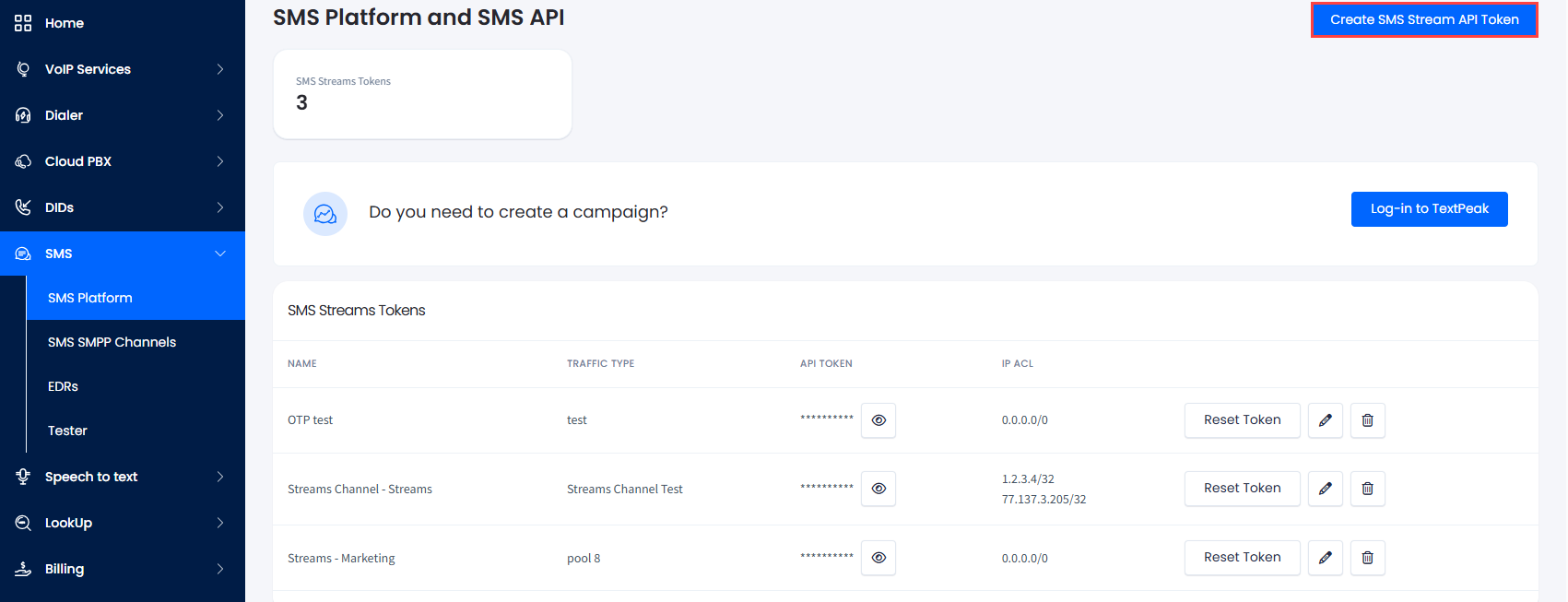Collapse the SMS menu chevron

(220, 254)
